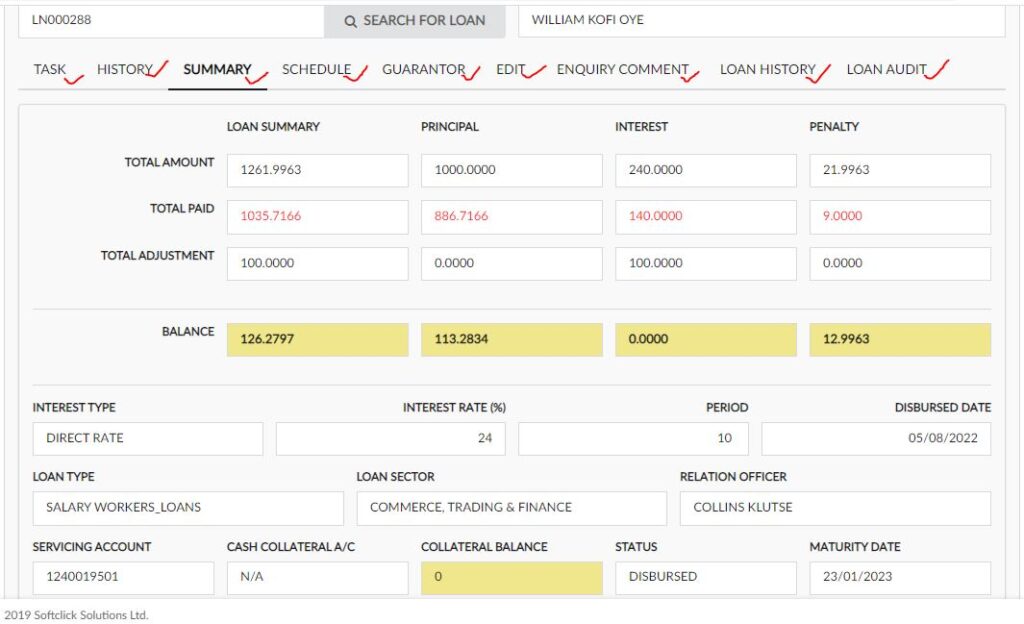Click the loan number field LN000288

[170, 20]
